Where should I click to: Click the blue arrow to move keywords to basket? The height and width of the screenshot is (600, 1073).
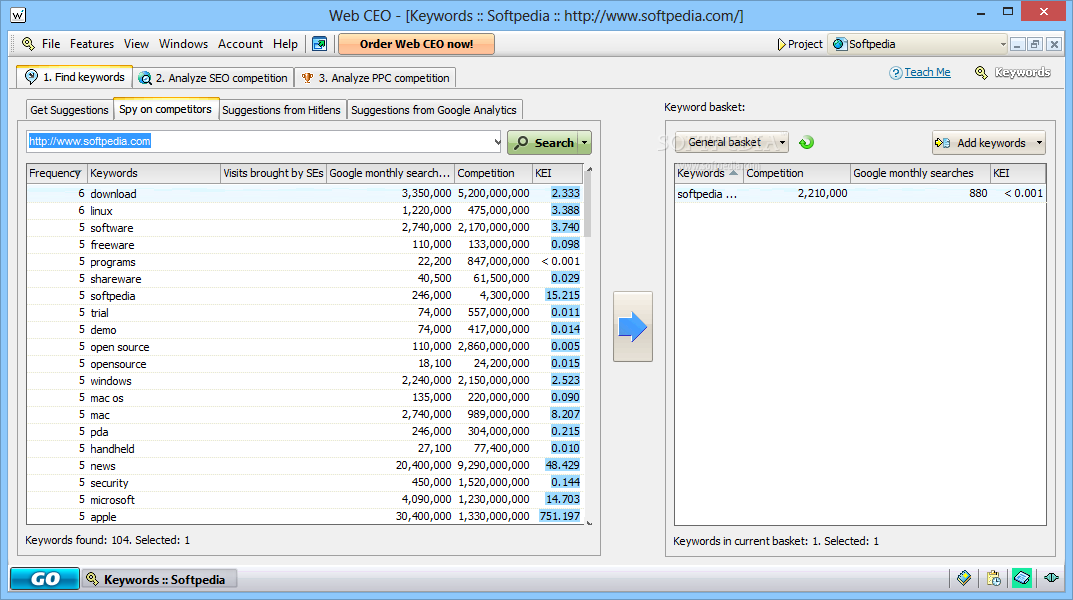(x=633, y=326)
